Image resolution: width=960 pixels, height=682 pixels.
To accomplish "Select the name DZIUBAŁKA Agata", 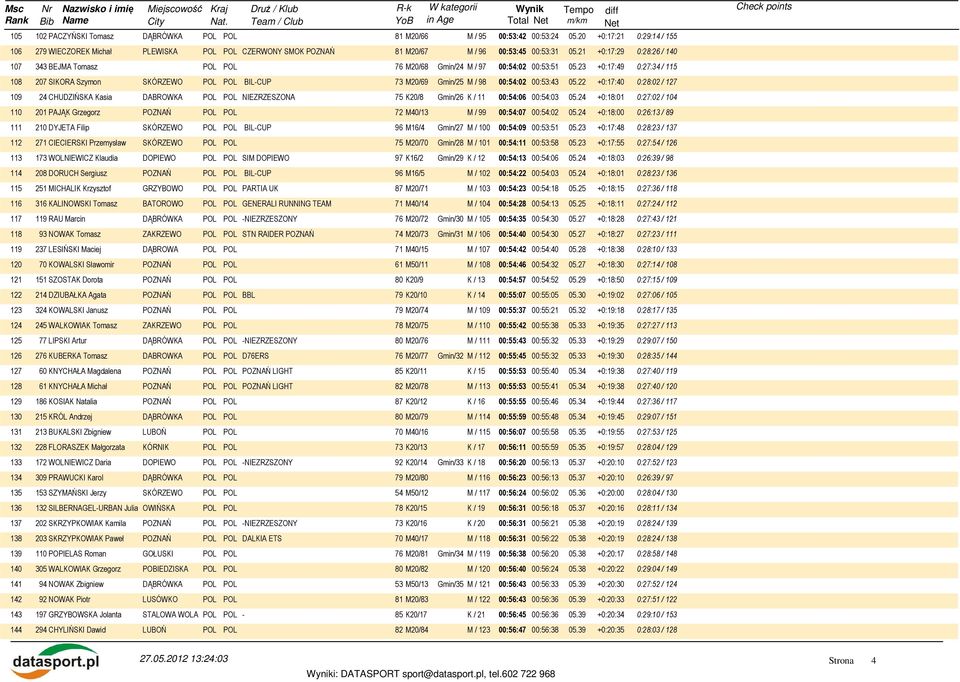I will (77, 295).
